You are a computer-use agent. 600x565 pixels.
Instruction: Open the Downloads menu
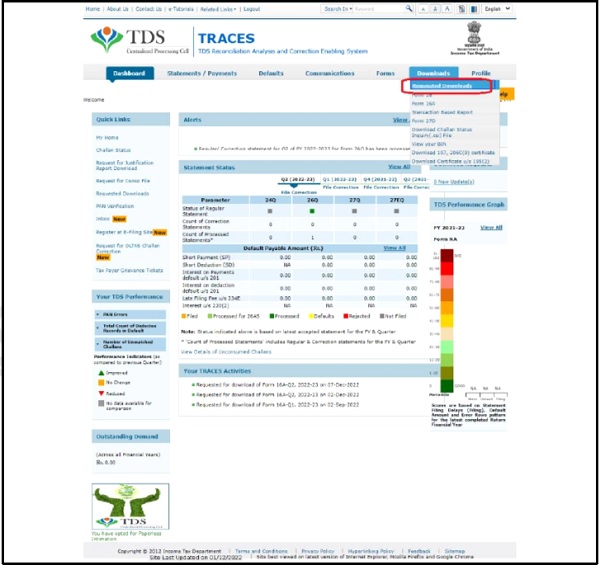point(434,73)
